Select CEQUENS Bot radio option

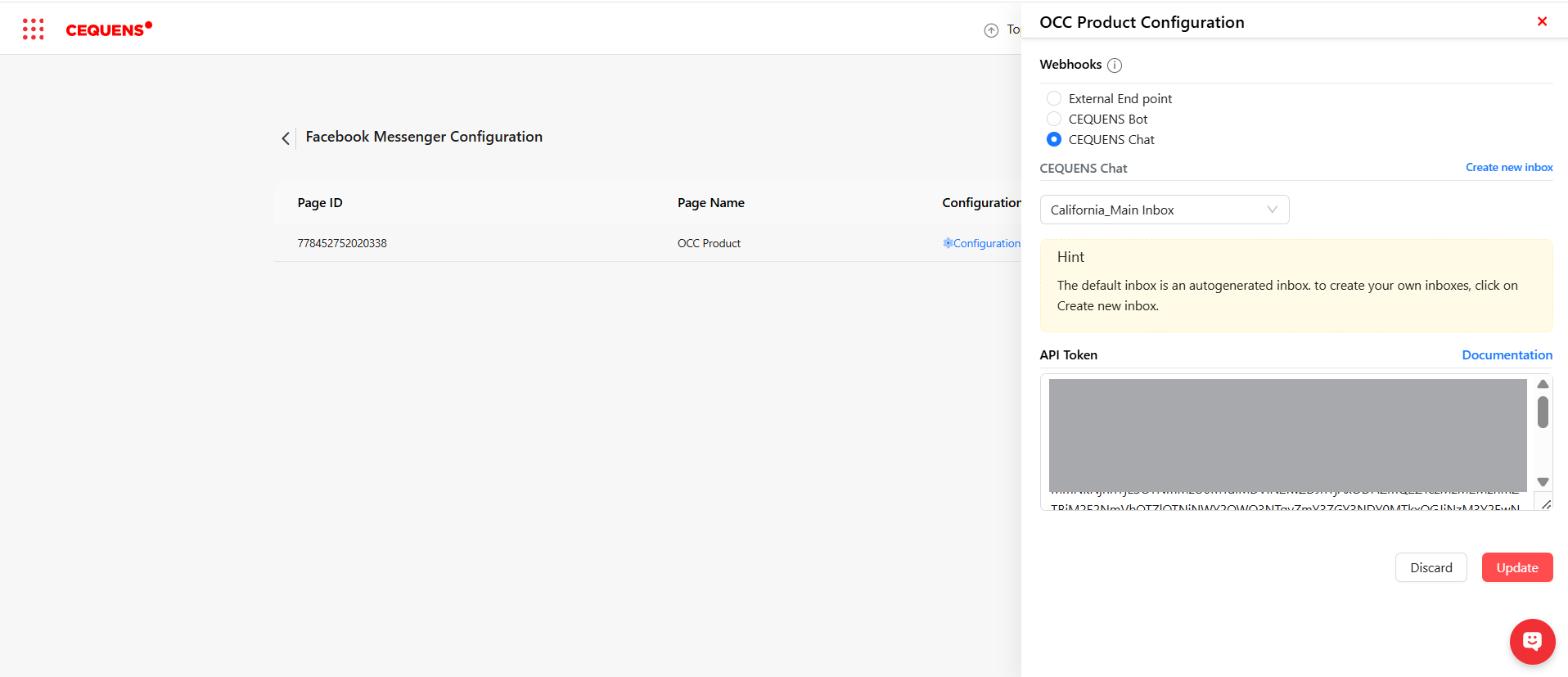1054,119
